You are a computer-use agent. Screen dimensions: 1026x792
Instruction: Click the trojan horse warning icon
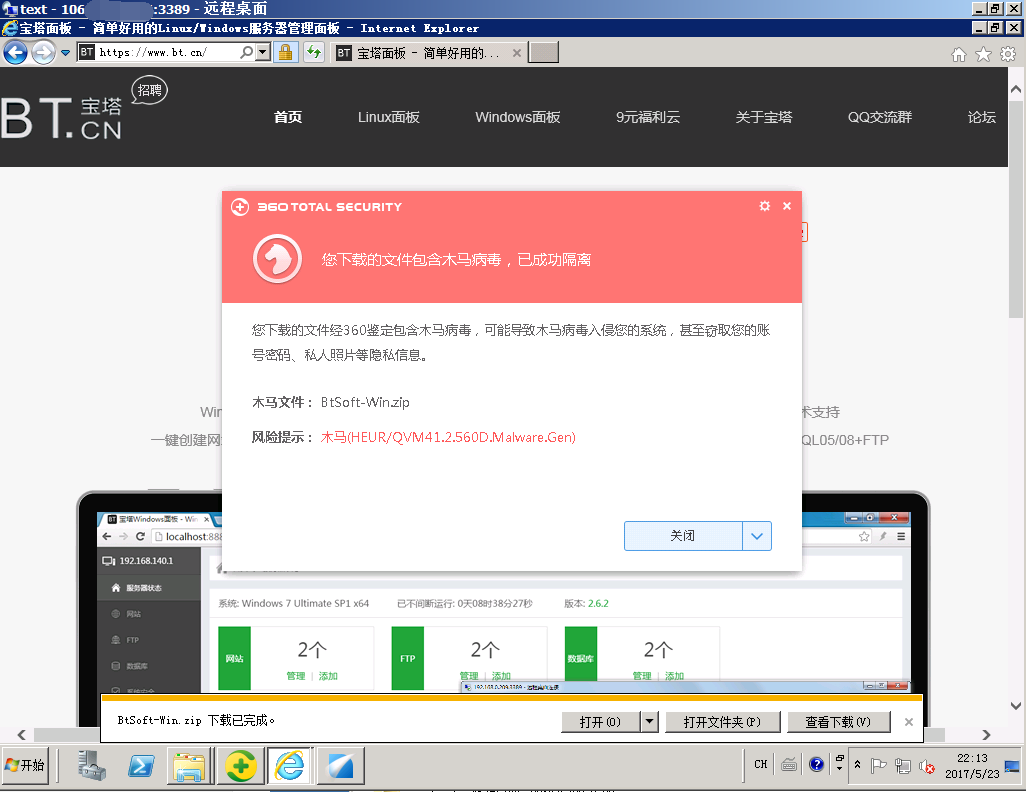277,259
